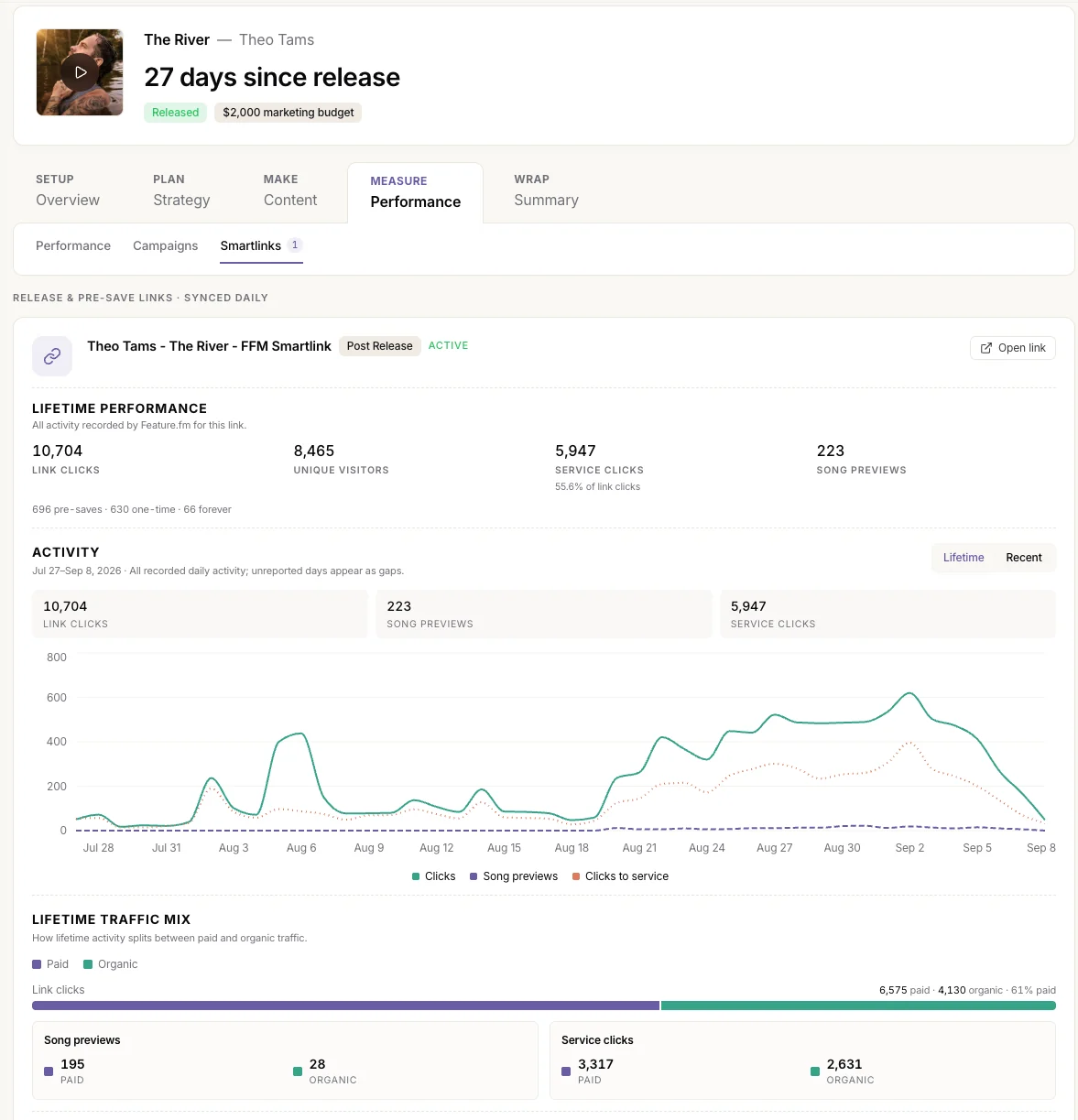Open the Setup Overview tab
Viewport: 1078px width, 1120px height.
pos(68,190)
